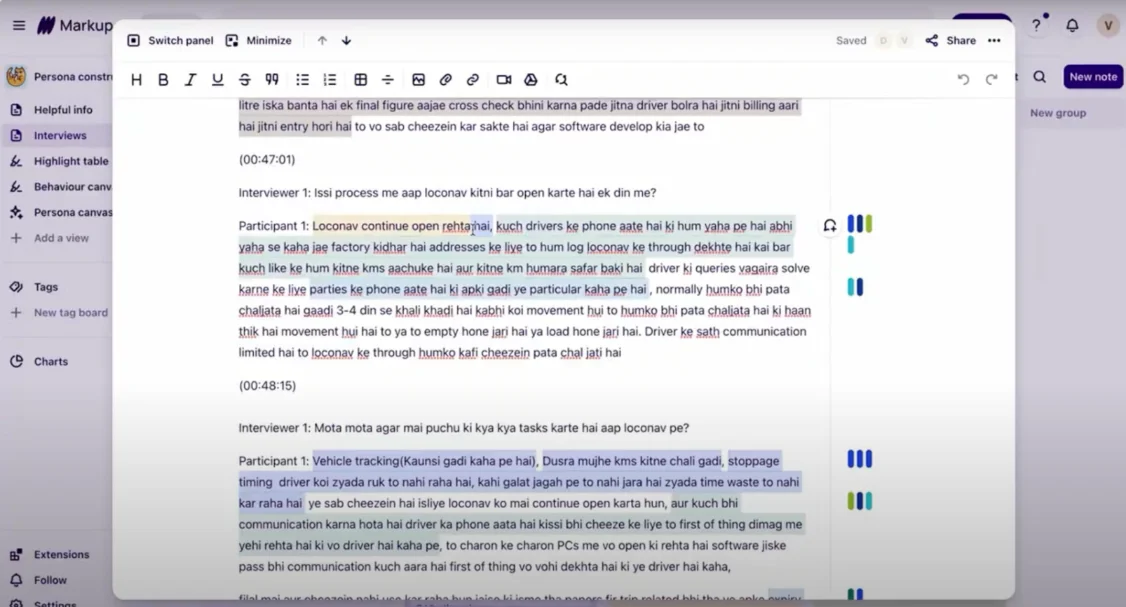
Task: Open find in note search icon
Action: (x=561, y=80)
